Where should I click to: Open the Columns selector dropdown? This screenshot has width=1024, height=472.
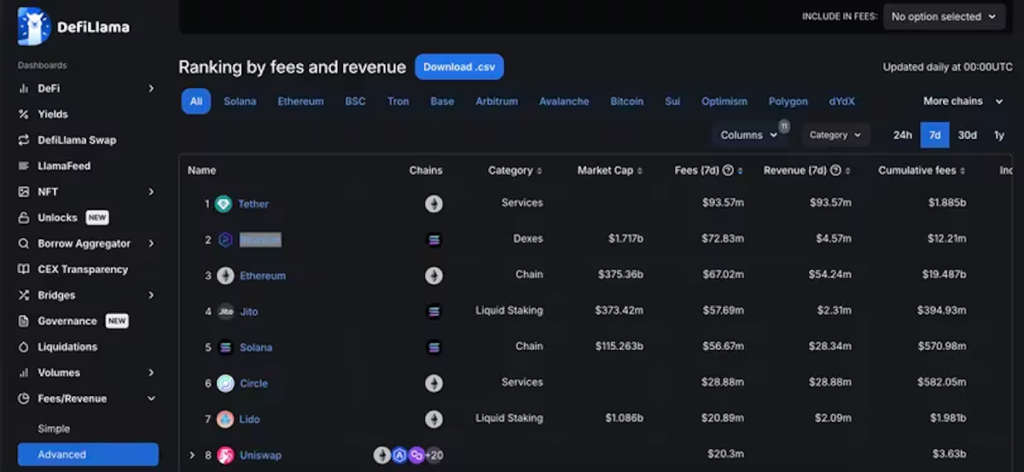[748, 135]
